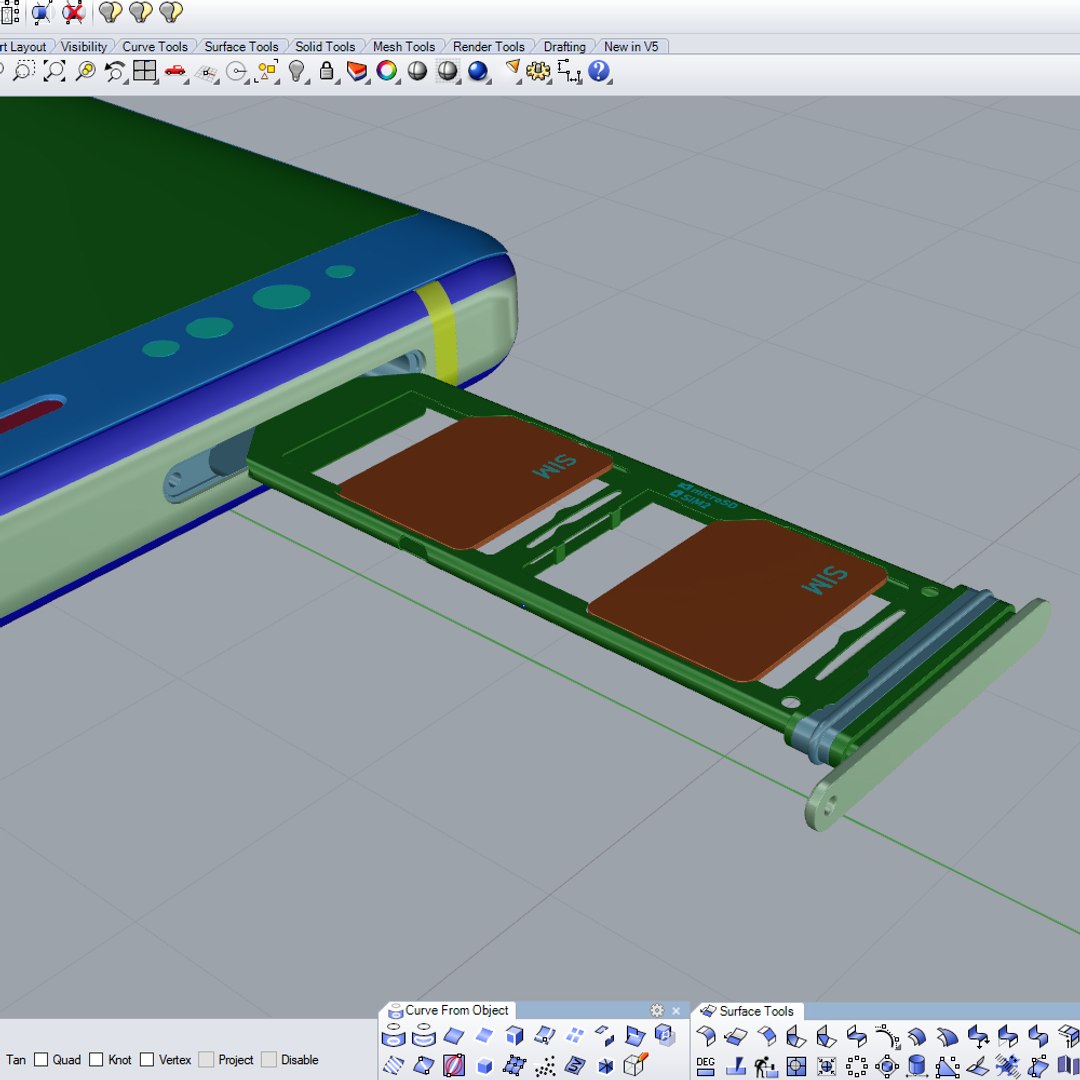The width and height of the screenshot is (1080, 1080).
Task: Switch to the Render Tools tab
Action: [x=488, y=46]
